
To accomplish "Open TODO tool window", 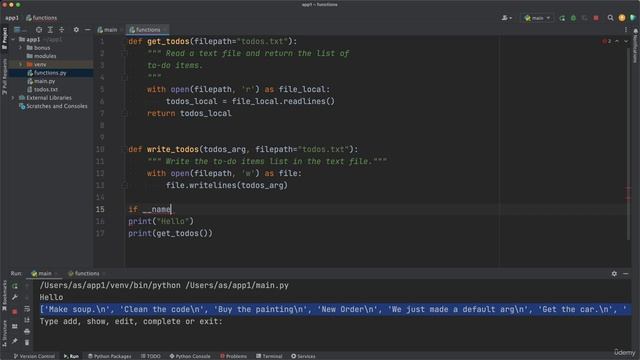I will click(x=151, y=356).
